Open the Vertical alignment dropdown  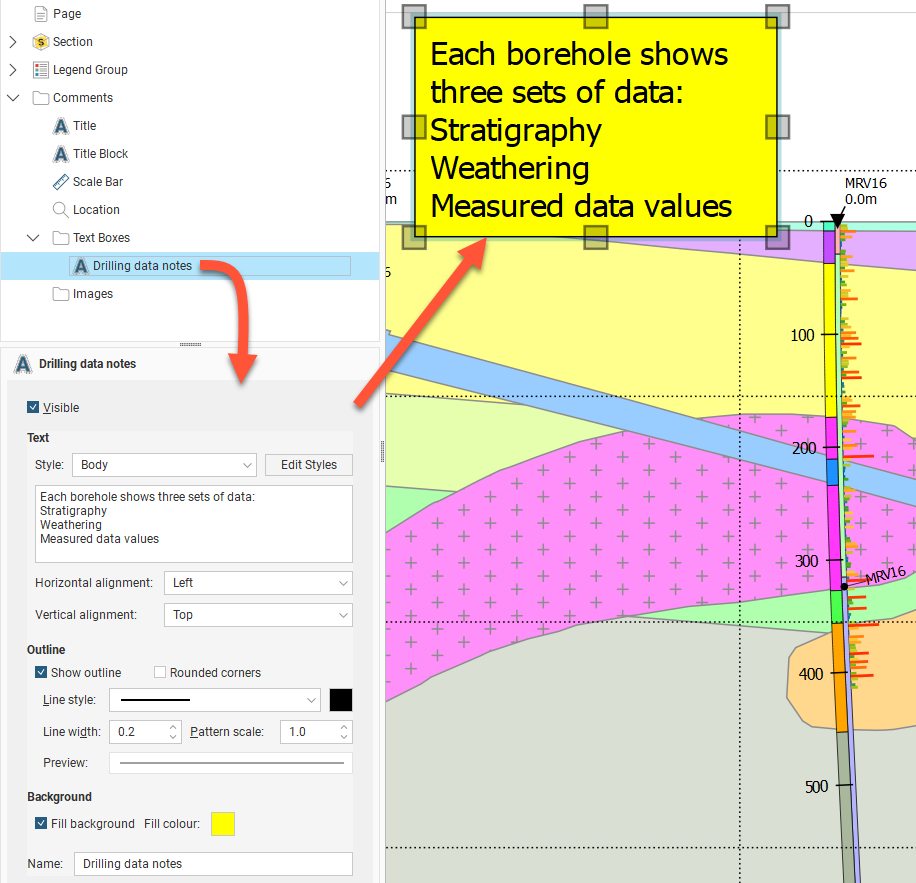(257, 615)
